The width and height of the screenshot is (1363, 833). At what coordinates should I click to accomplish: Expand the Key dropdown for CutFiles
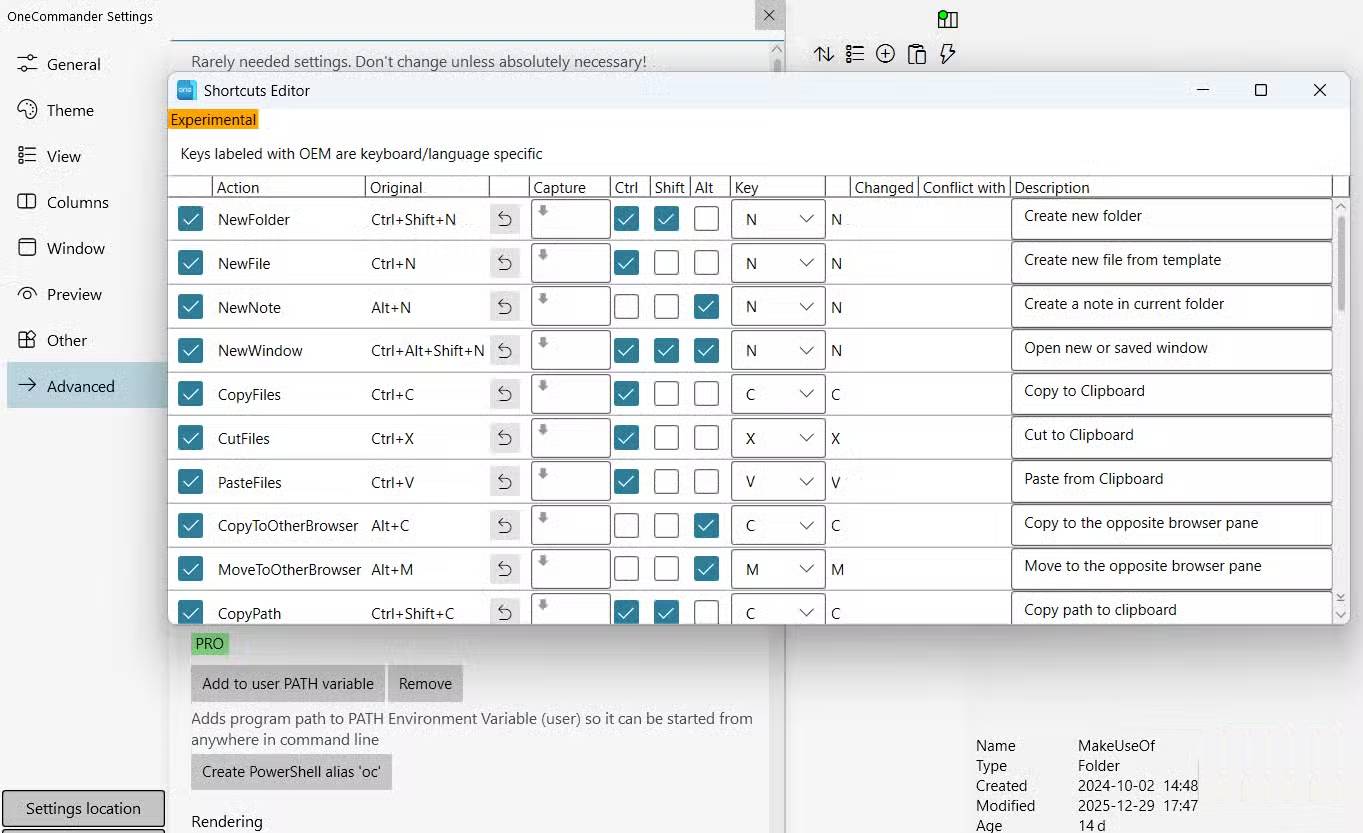click(778, 439)
